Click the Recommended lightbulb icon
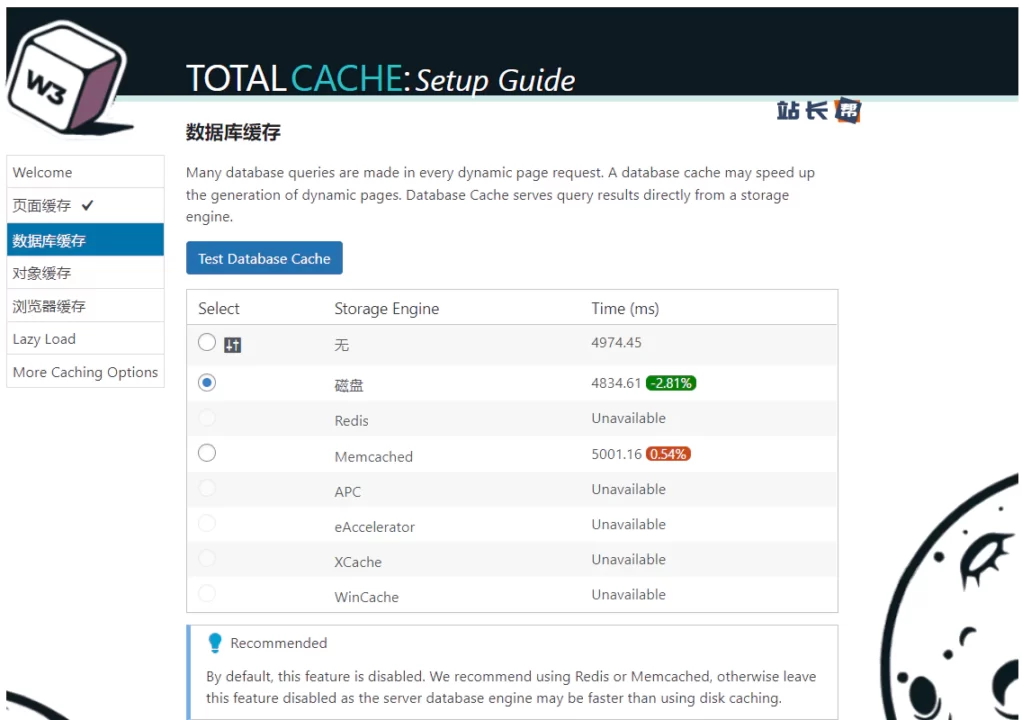The image size is (1022, 720). pos(215,643)
